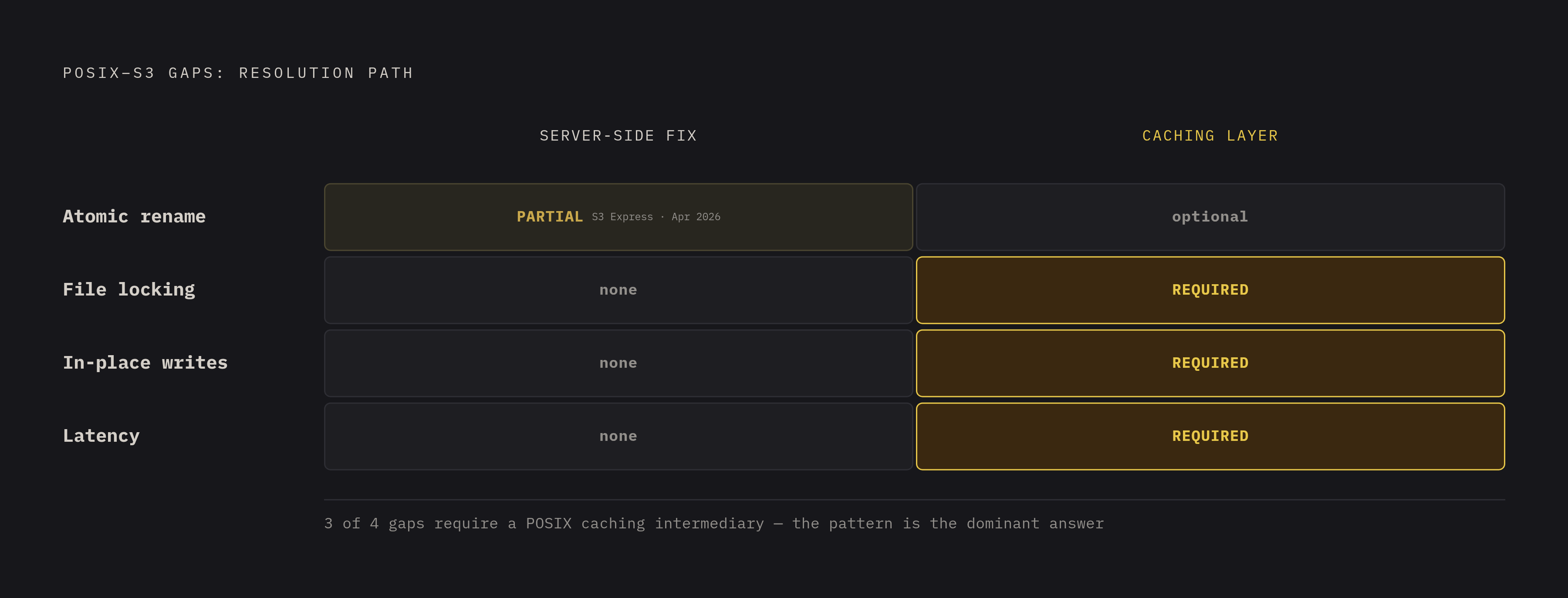Screen dimensions: 1568x598
Task: Click the 'none' cell in File locking row
Action: click(x=618, y=290)
